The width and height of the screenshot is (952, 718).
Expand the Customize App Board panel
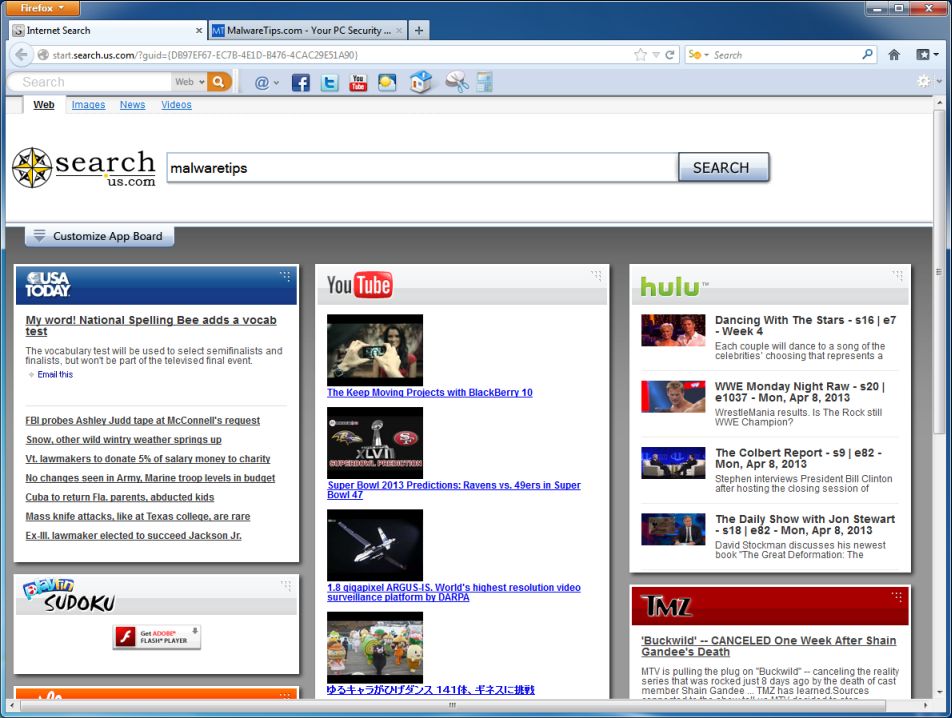[100, 236]
